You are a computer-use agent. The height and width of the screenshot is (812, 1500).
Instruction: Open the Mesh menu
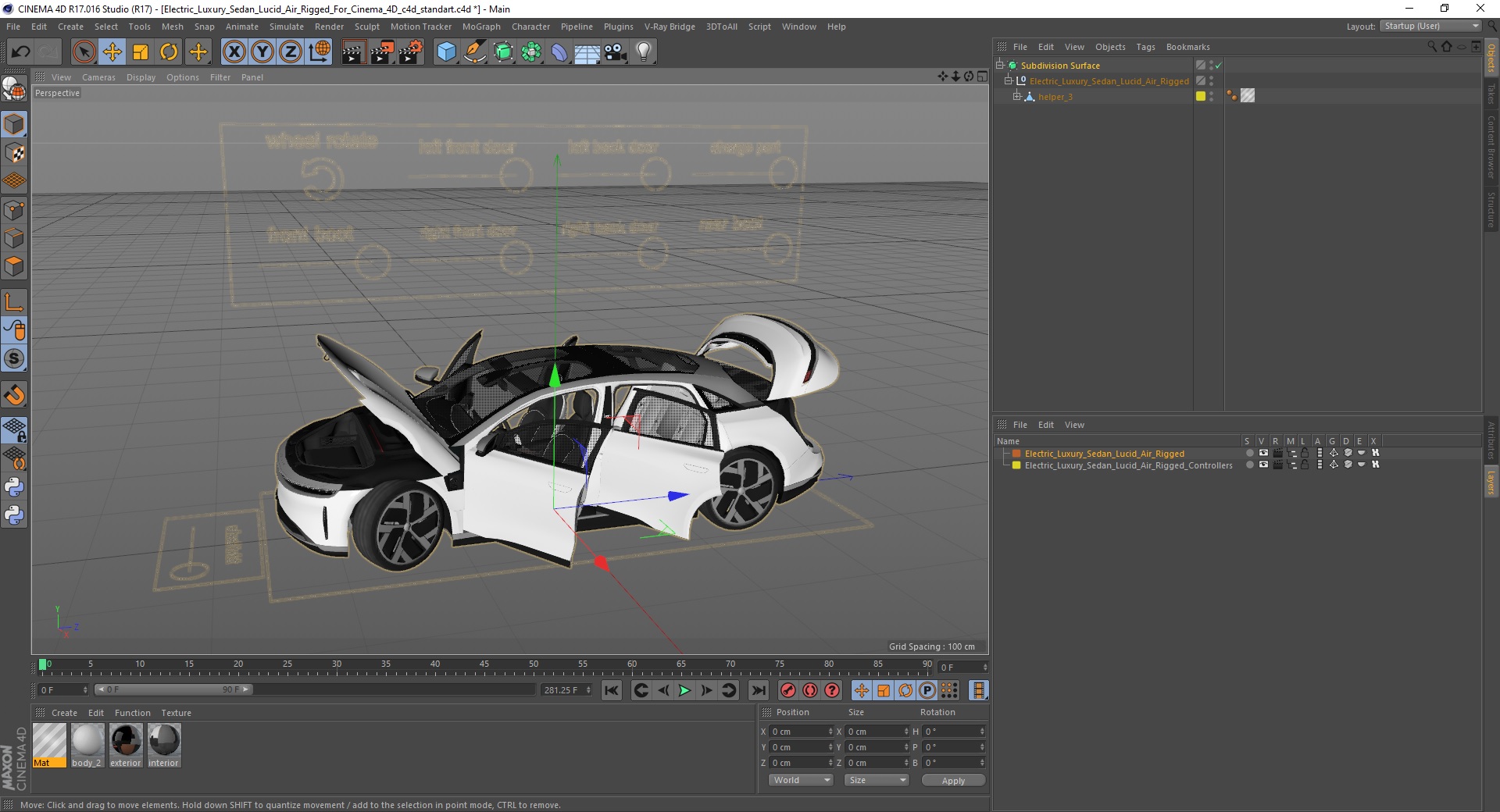click(172, 27)
